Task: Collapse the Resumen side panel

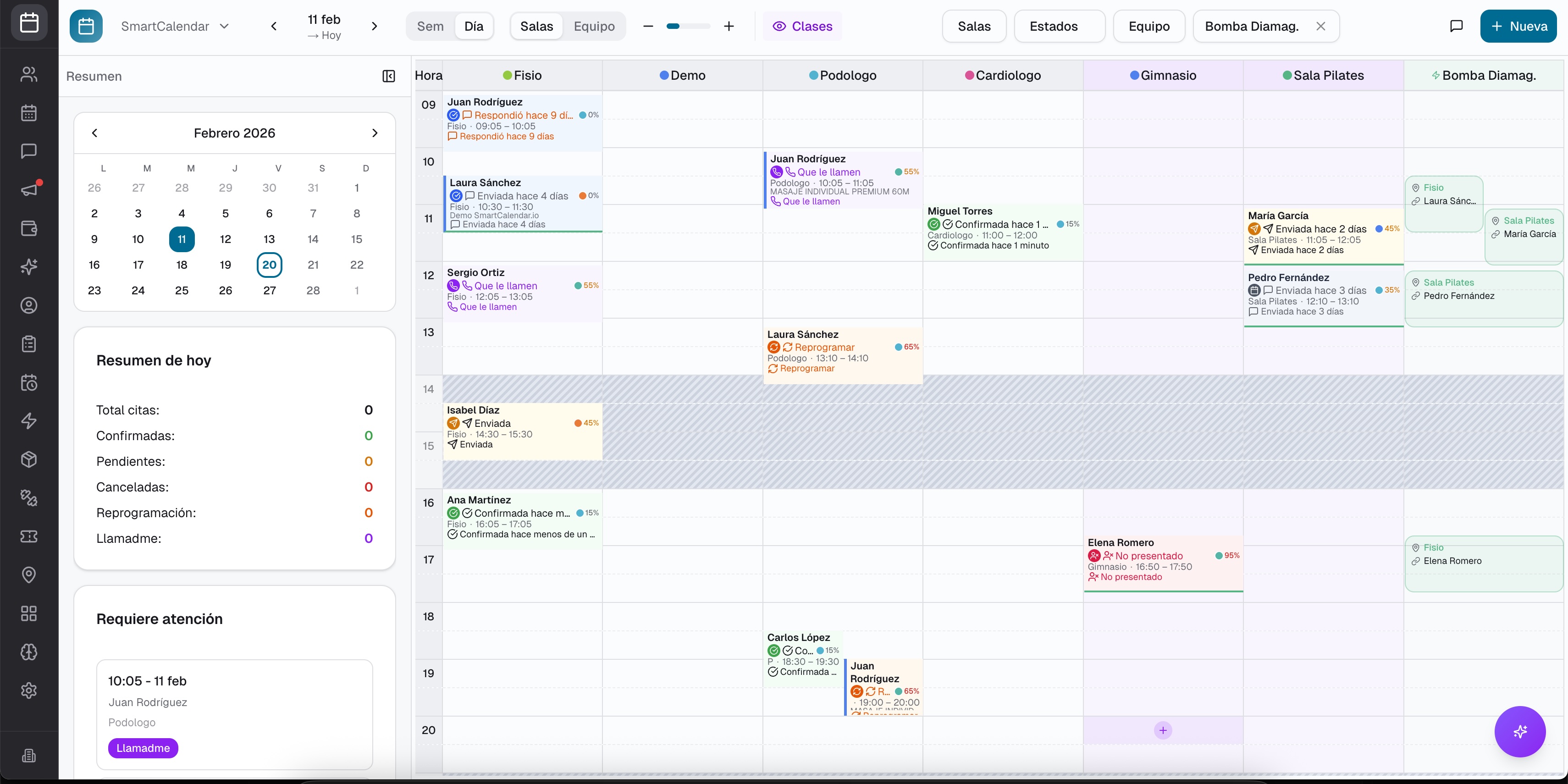Action: pyautogui.click(x=388, y=76)
